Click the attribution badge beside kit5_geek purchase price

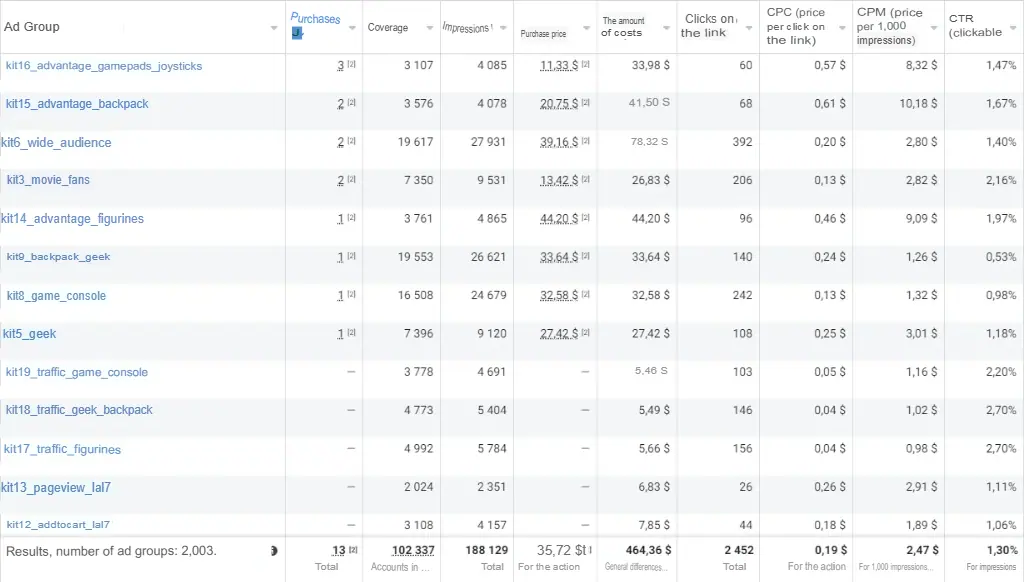[x=586, y=334]
